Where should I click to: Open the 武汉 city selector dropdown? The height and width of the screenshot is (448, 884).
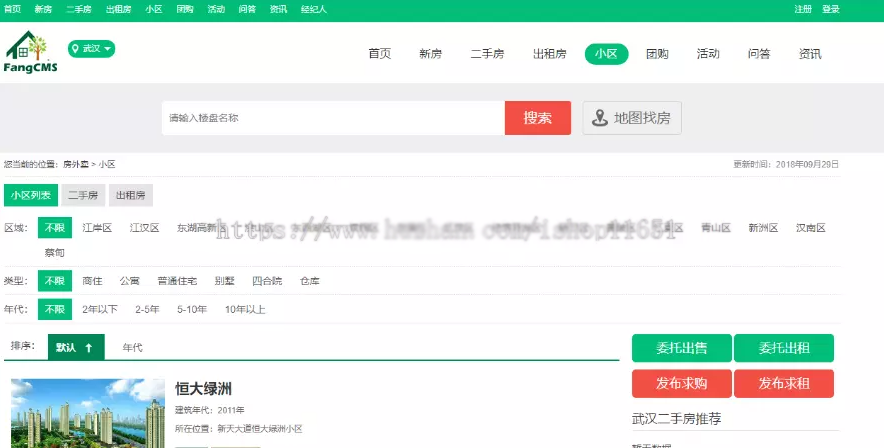pos(91,49)
